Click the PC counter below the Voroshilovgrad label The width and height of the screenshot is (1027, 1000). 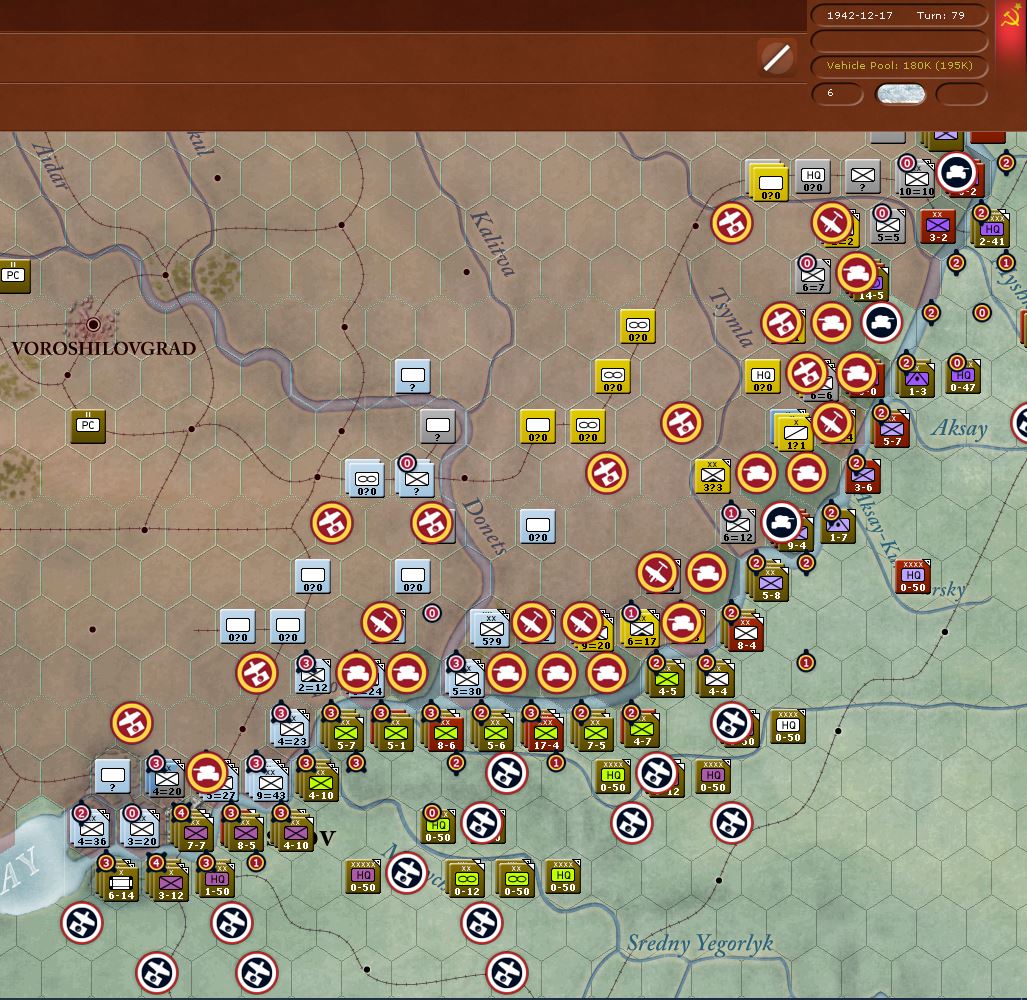point(88,426)
